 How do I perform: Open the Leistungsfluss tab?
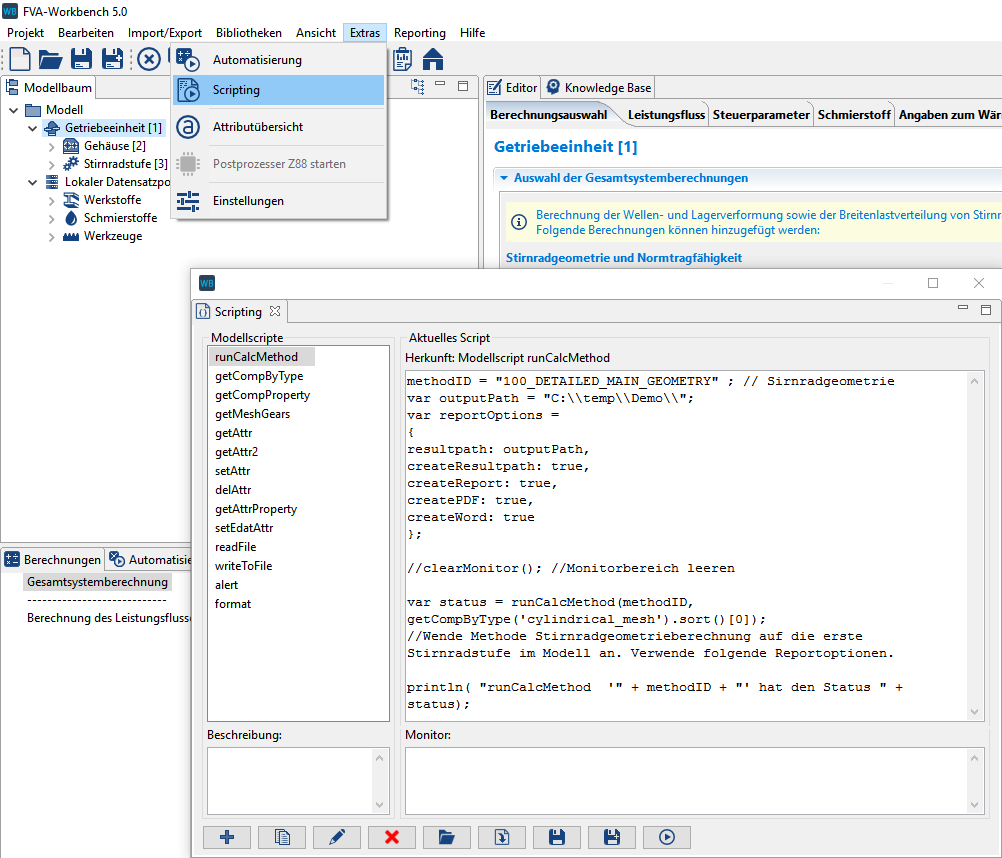tap(666, 115)
